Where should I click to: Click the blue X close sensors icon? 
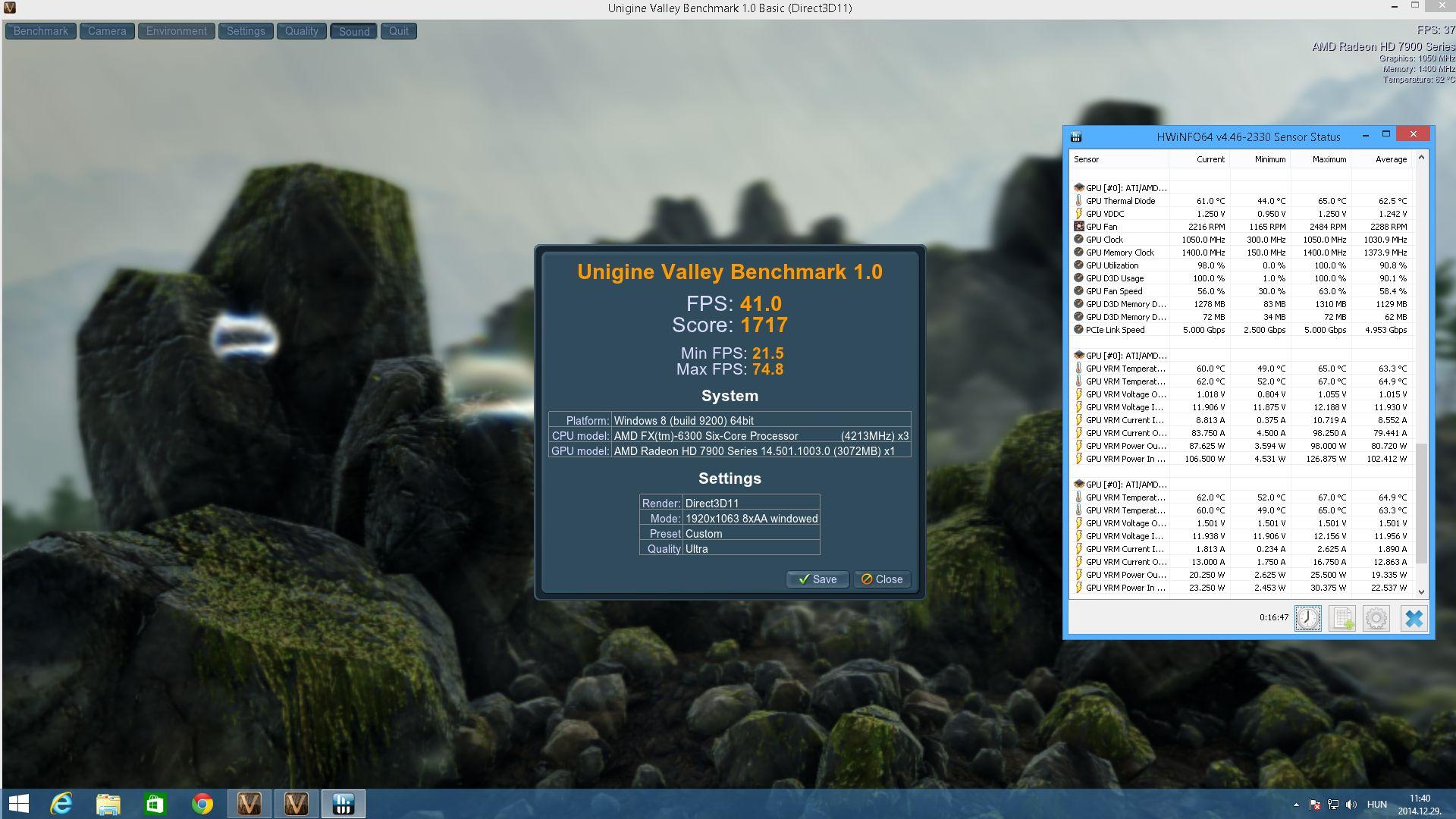1414,618
